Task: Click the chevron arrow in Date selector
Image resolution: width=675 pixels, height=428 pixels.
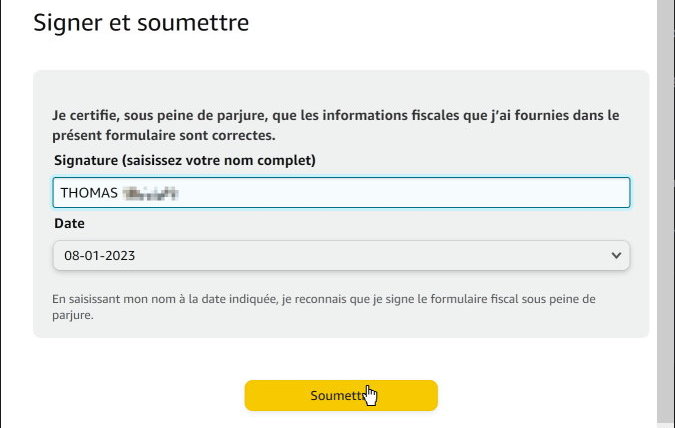Action: (615, 255)
